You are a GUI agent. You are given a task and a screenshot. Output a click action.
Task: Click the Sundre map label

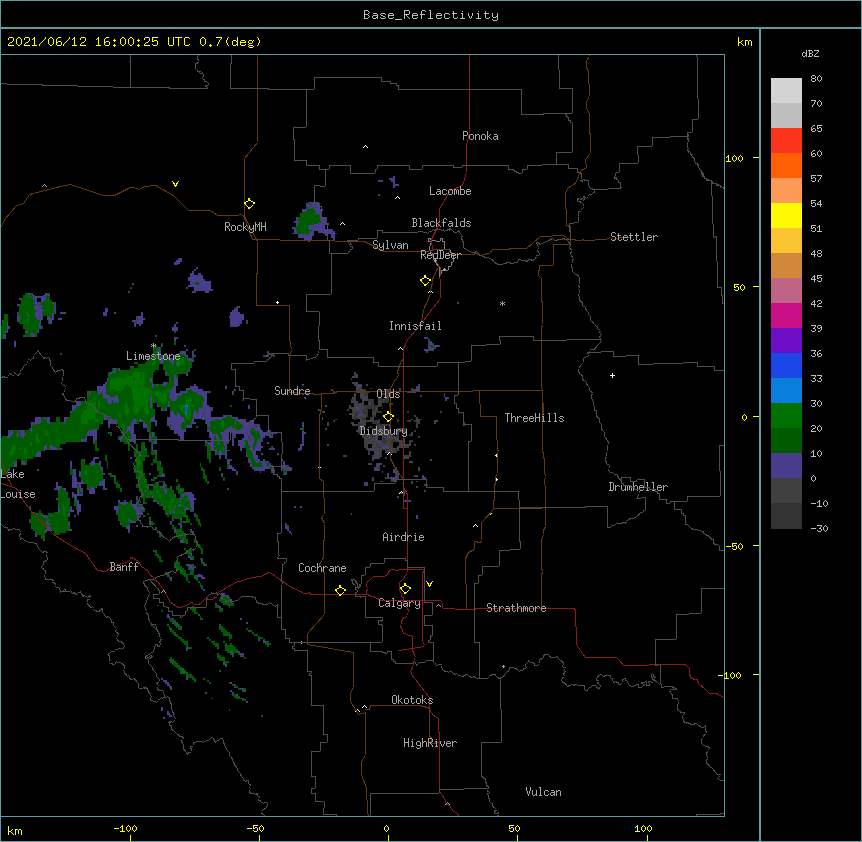click(x=292, y=391)
